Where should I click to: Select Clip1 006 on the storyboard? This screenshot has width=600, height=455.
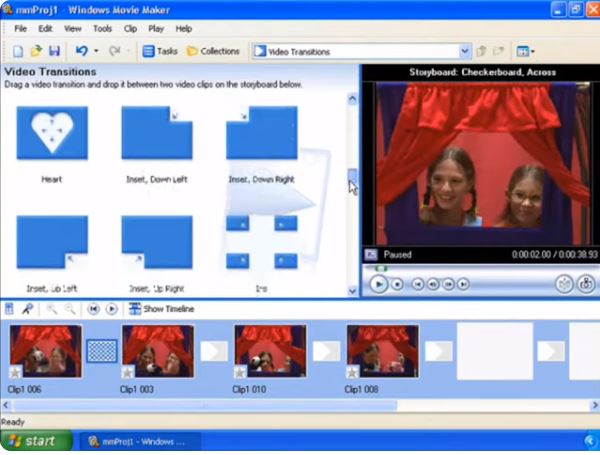point(46,351)
